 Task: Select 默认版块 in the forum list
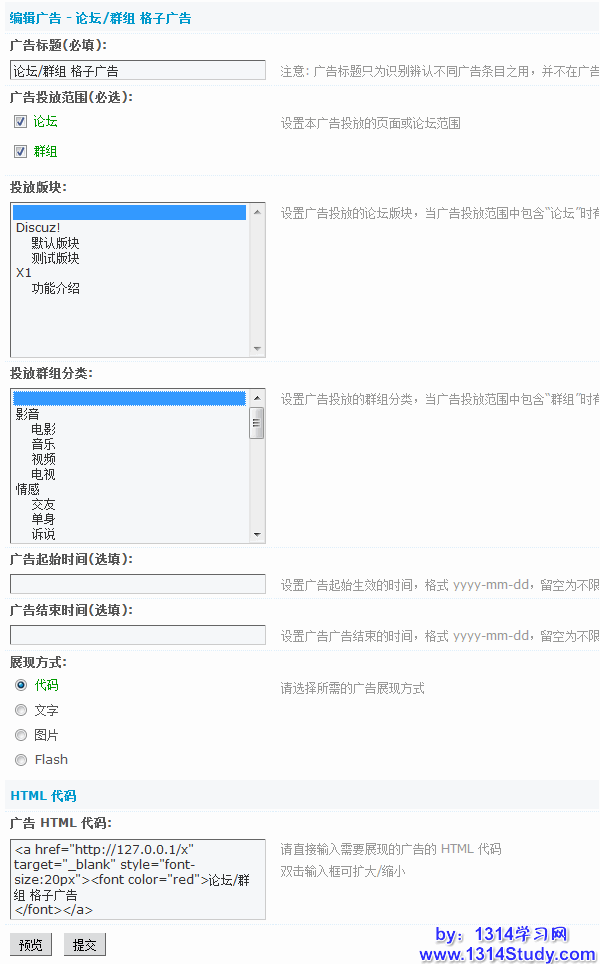55,243
